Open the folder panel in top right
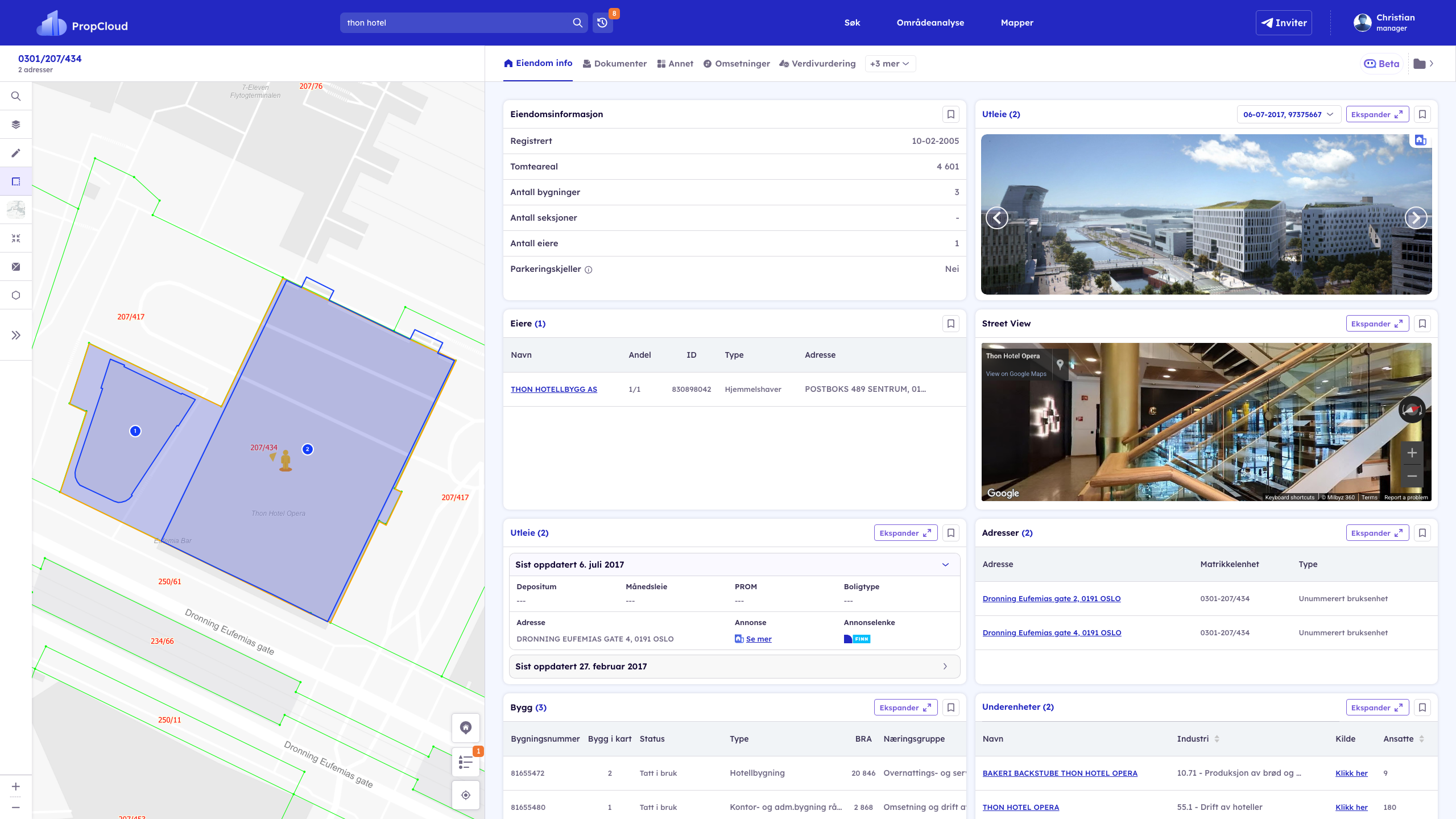The height and width of the screenshot is (819, 1456). 1424,64
